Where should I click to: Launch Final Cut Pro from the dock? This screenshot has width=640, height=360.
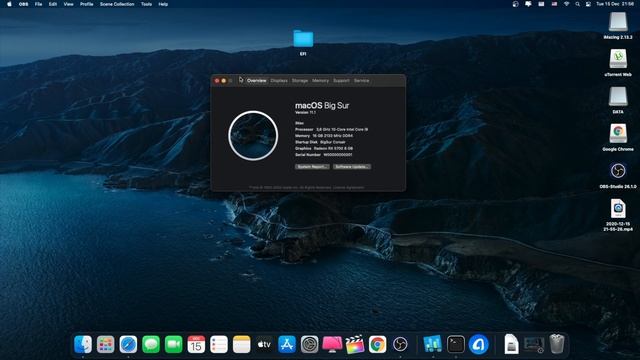pos(355,344)
